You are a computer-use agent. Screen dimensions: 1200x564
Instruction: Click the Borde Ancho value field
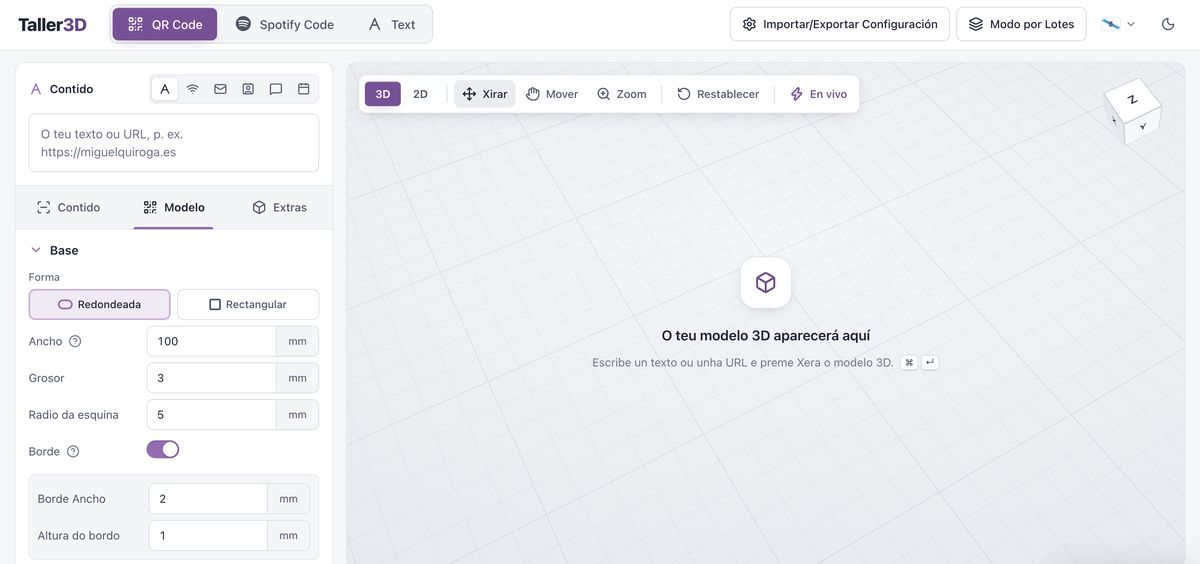pyautogui.click(x=208, y=499)
